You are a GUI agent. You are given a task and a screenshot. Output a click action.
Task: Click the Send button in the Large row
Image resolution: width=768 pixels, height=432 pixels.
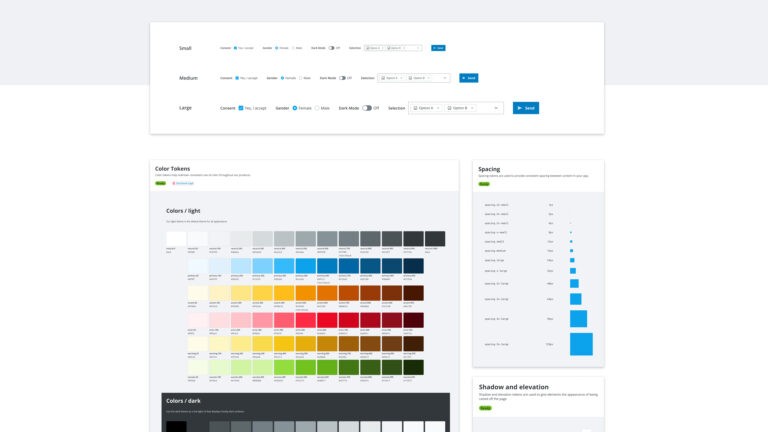(526, 108)
